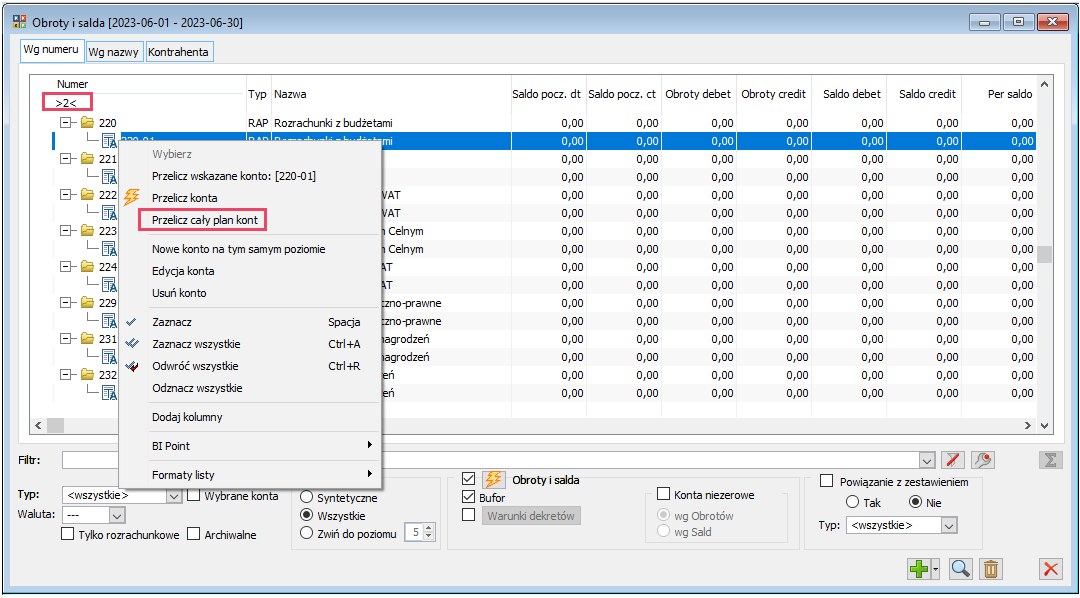The width and height of the screenshot is (1080, 598).
Task: Open the Formaty listy submenu
Action: [251, 475]
